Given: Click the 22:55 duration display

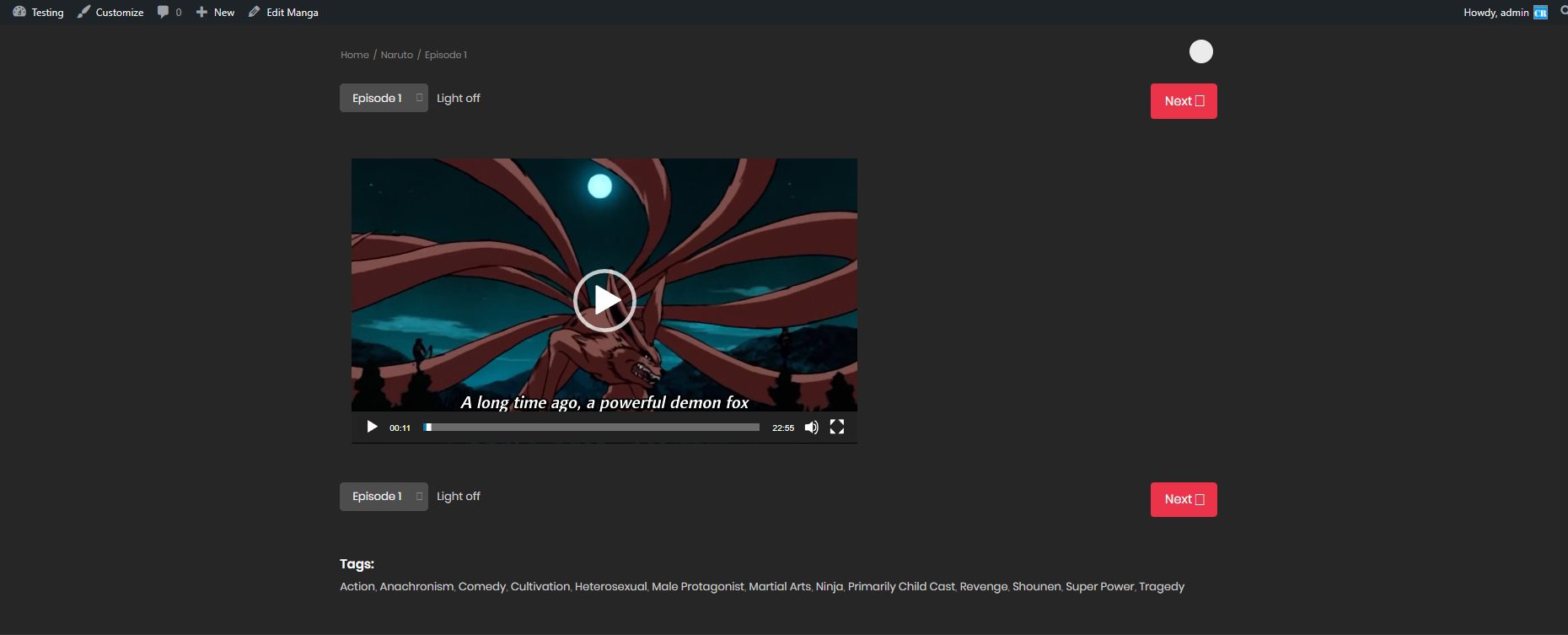Looking at the screenshot, I should [783, 428].
